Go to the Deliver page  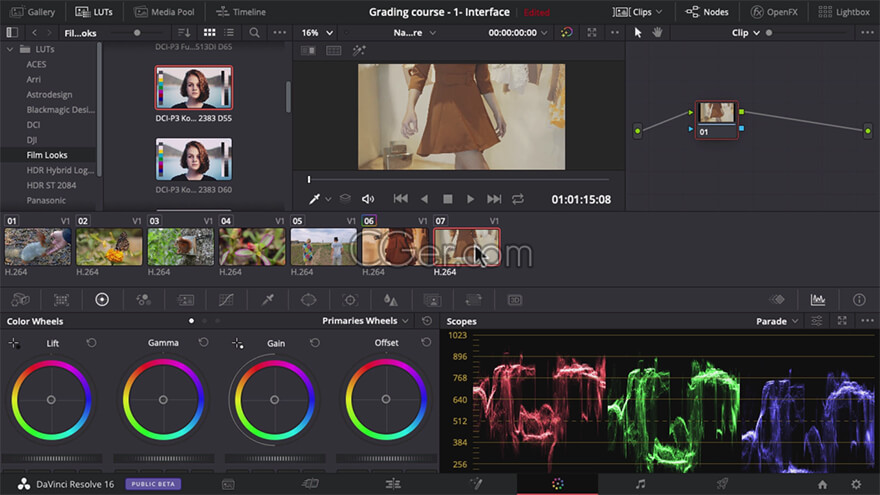point(722,484)
